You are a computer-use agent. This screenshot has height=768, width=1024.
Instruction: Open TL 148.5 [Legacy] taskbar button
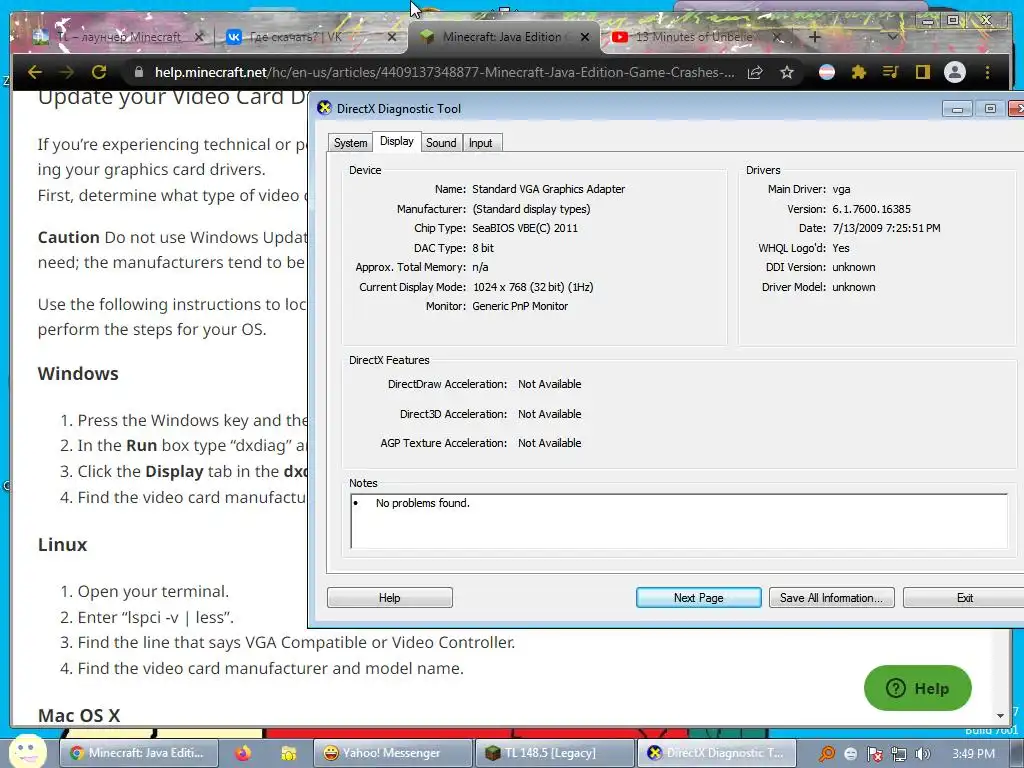click(x=555, y=753)
